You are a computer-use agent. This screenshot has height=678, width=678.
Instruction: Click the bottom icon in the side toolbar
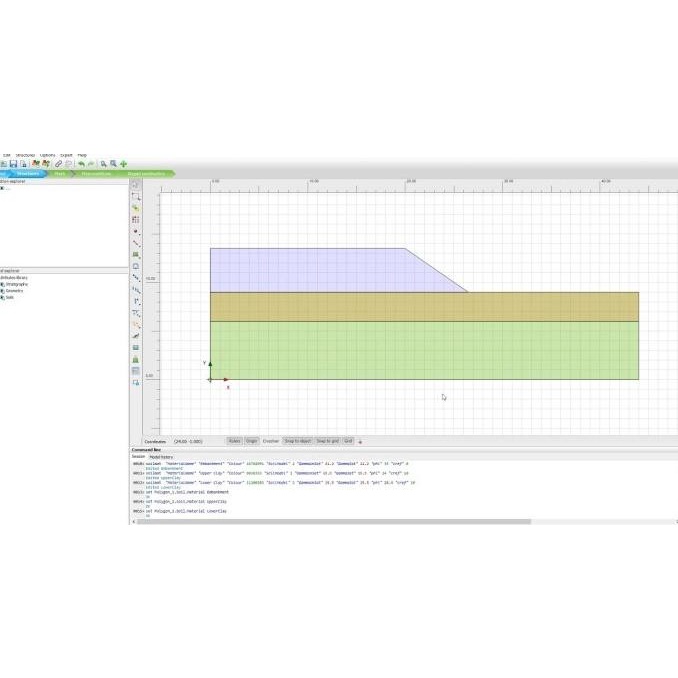pyautogui.click(x=136, y=383)
